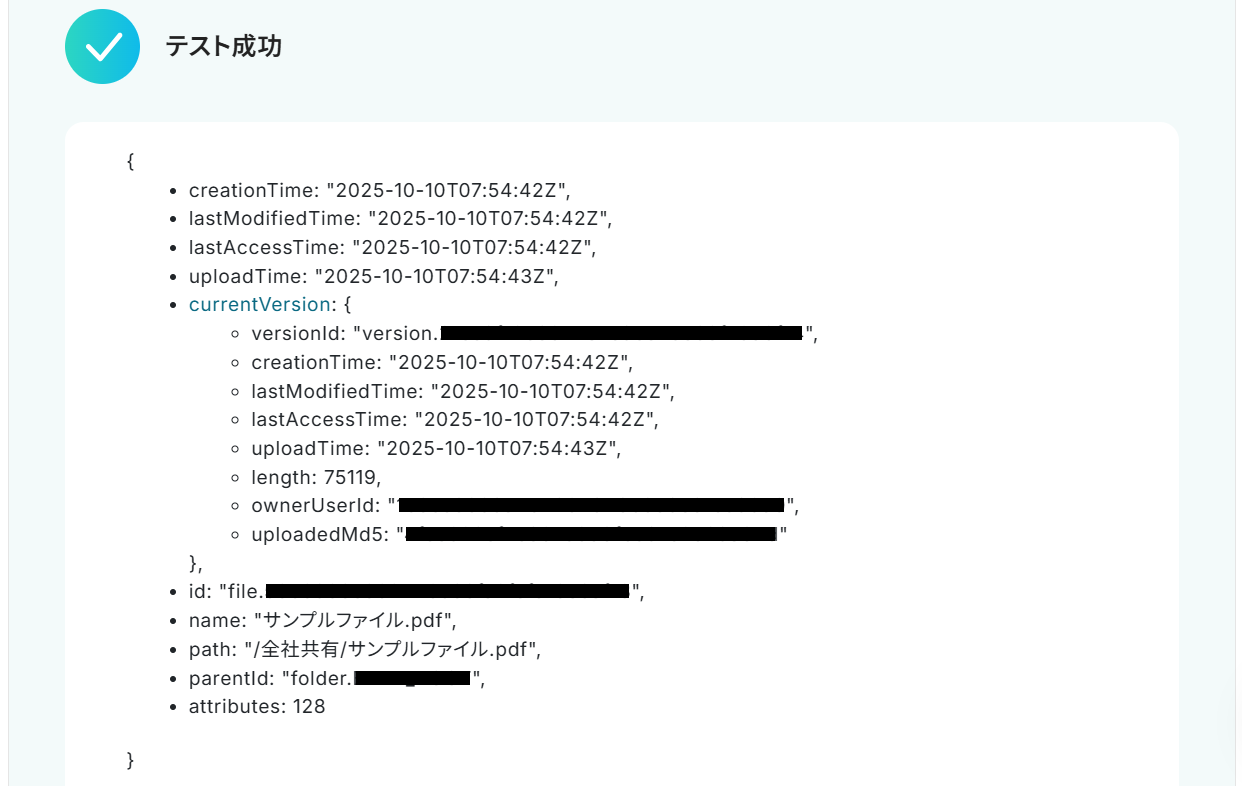Click the nested uploadTime under currentVersion
This screenshot has width=1242, height=786.
(x=436, y=448)
